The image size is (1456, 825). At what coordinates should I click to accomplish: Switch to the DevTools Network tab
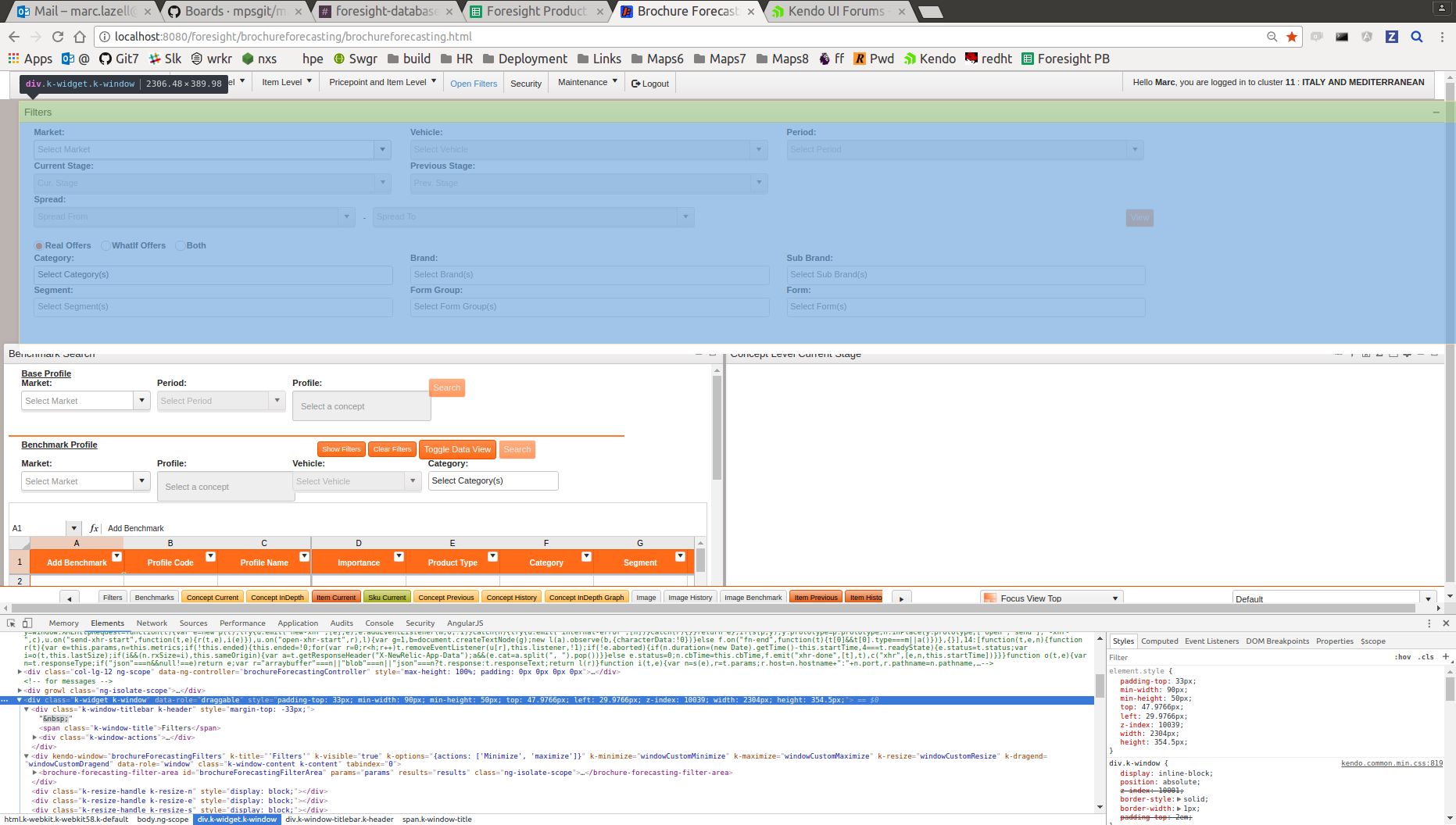click(152, 623)
